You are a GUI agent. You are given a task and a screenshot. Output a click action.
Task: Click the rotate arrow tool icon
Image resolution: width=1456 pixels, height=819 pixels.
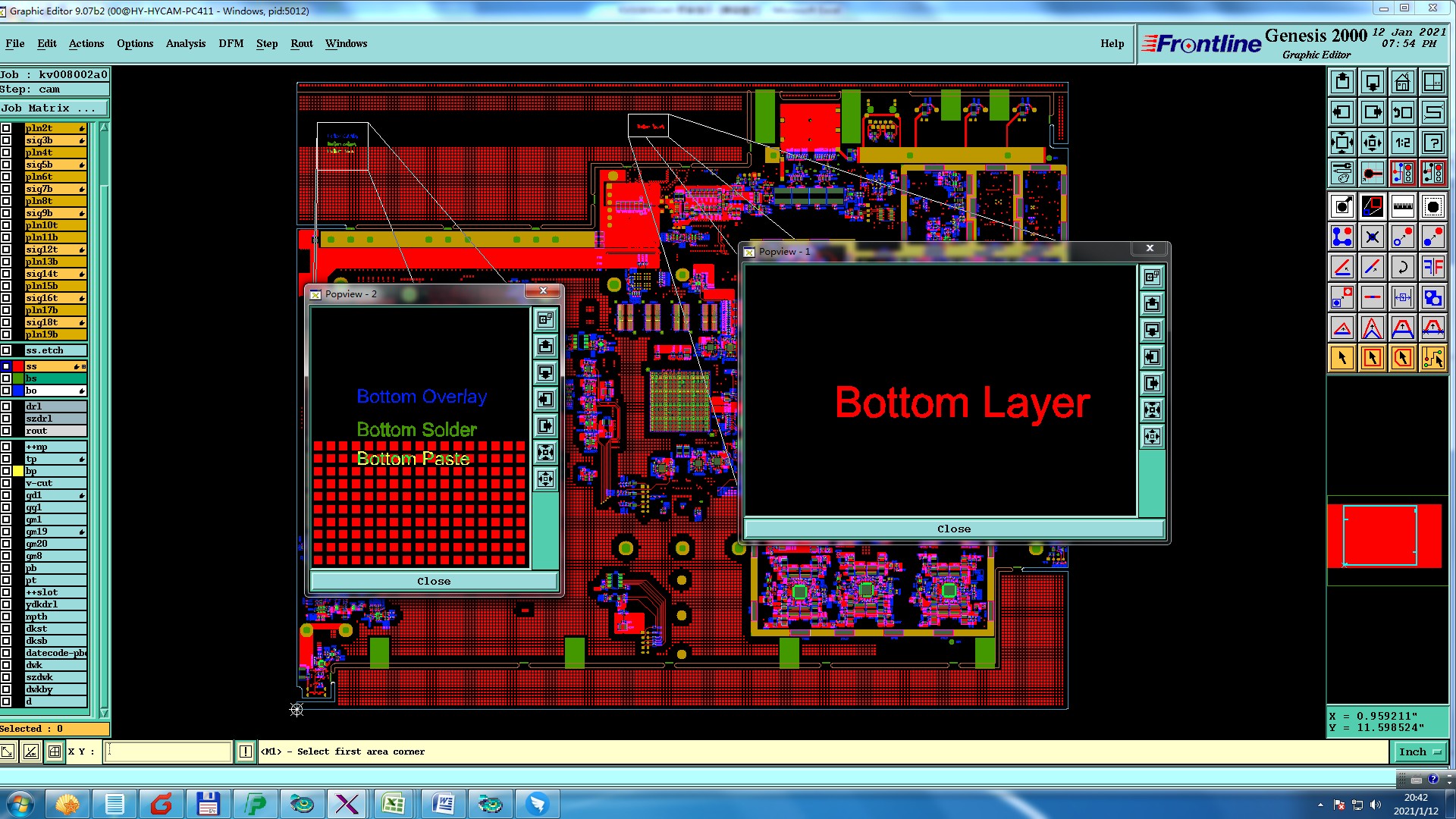pyautogui.click(x=1402, y=267)
